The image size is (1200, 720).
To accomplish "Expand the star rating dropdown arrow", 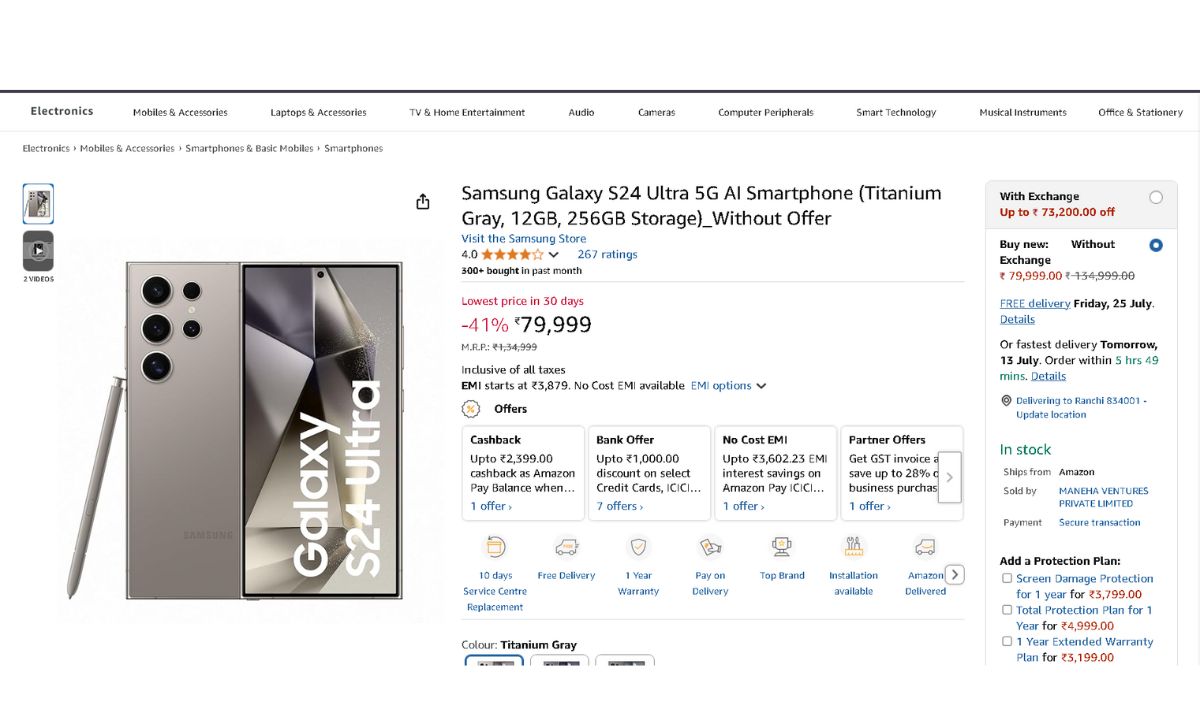I will click(554, 255).
